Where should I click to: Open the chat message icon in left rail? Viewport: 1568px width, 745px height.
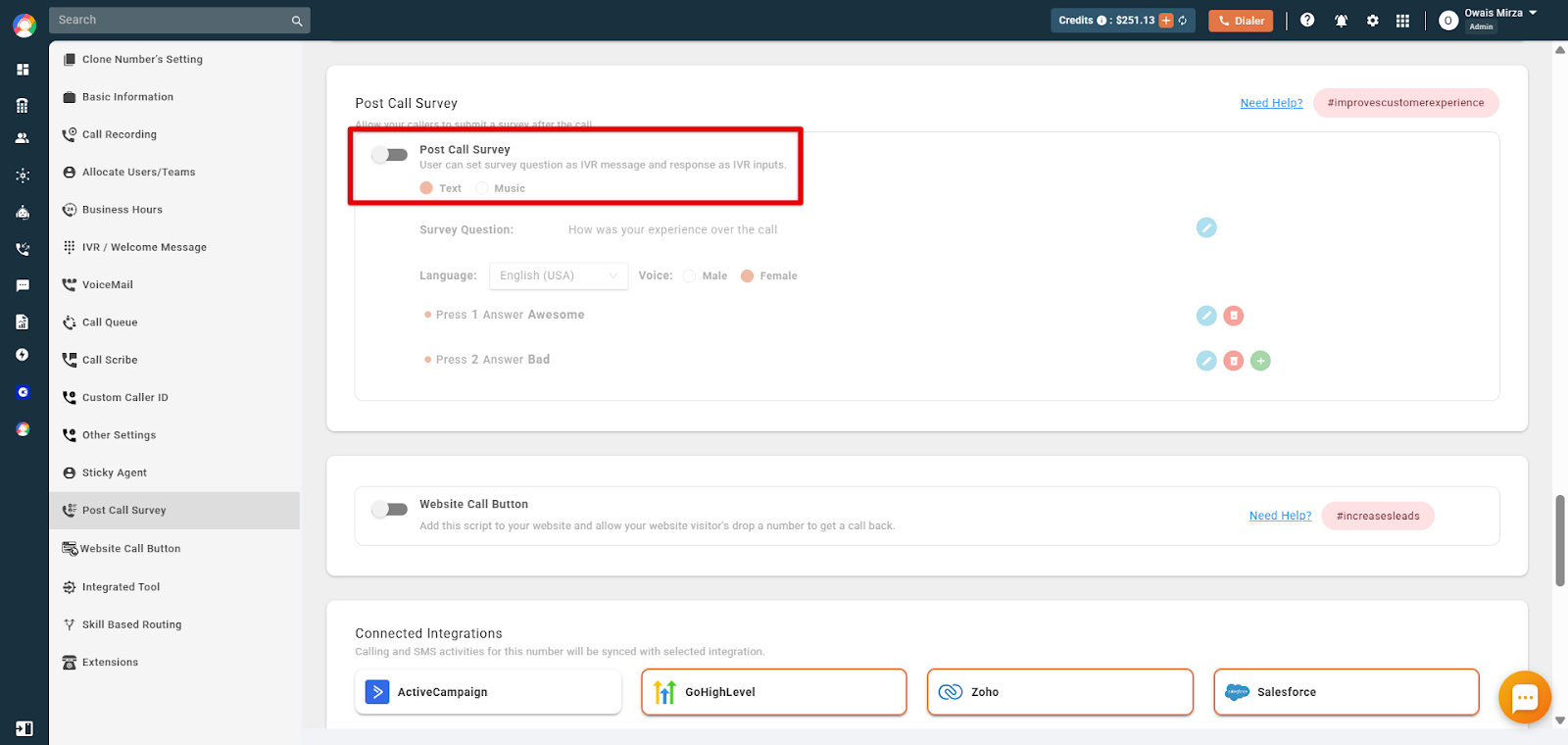point(23,285)
